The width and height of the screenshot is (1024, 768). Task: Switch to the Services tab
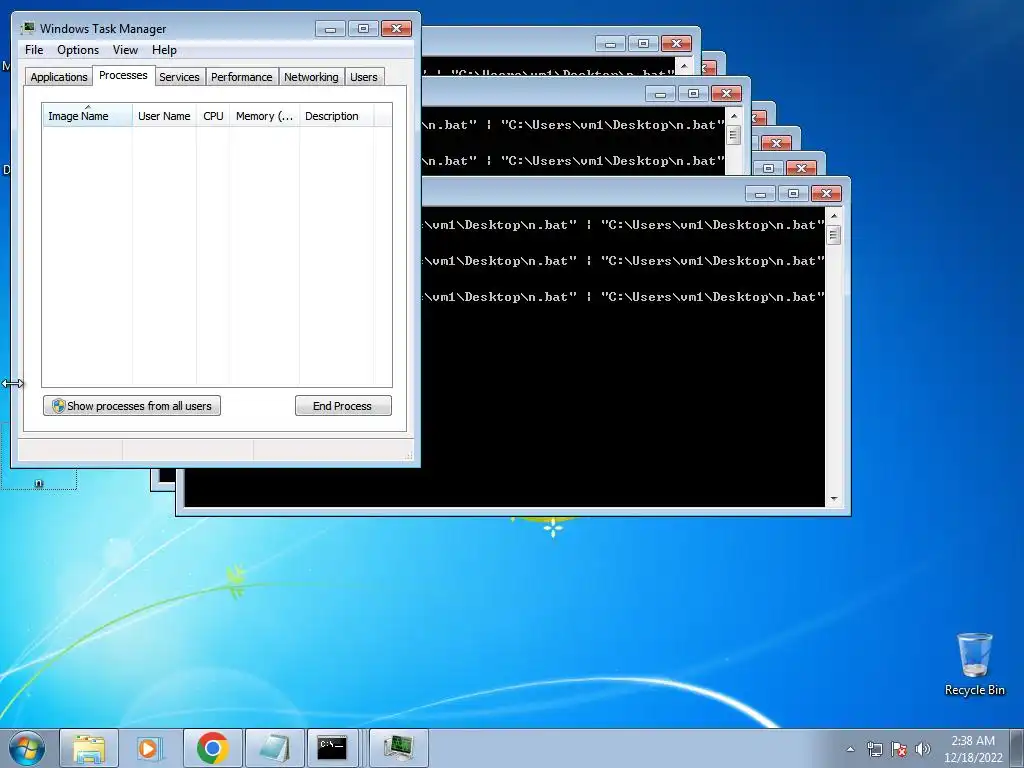[179, 77]
